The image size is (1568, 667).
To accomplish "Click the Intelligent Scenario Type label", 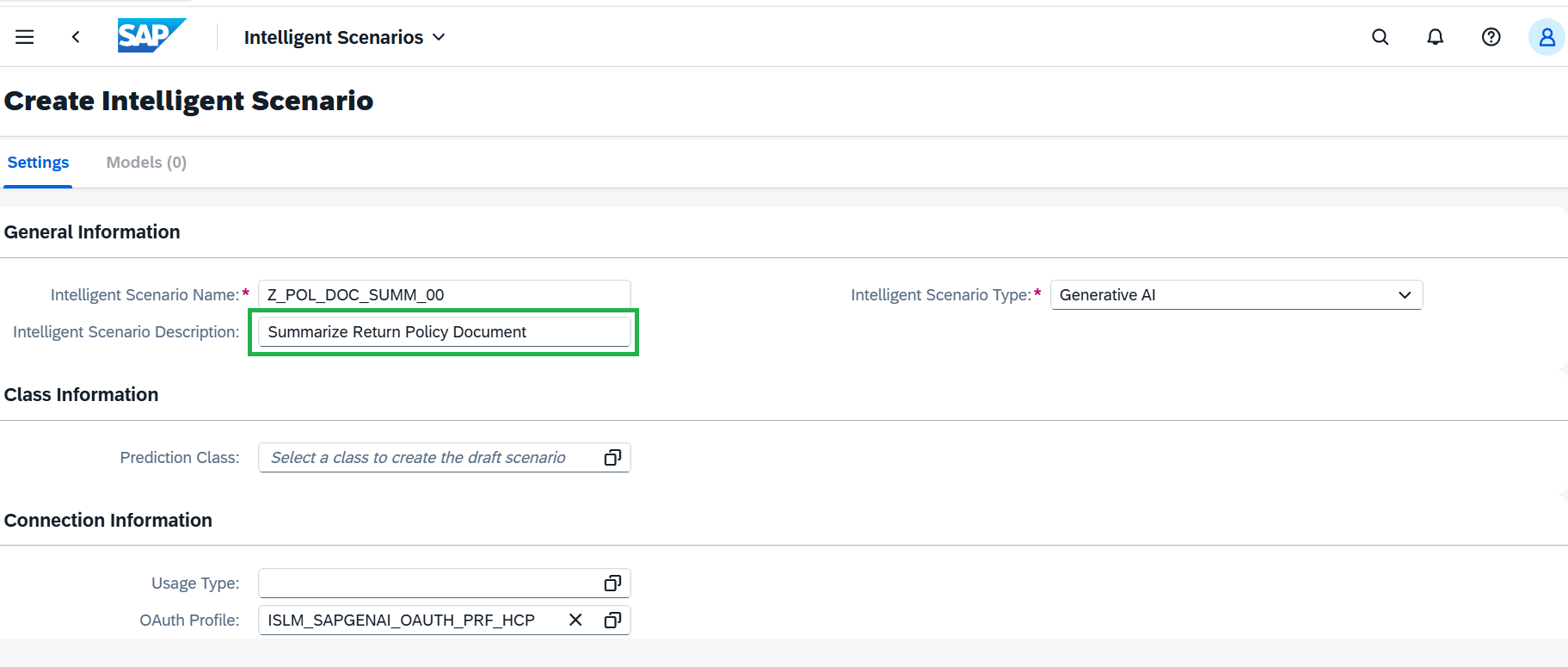I will tap(941, 295).
